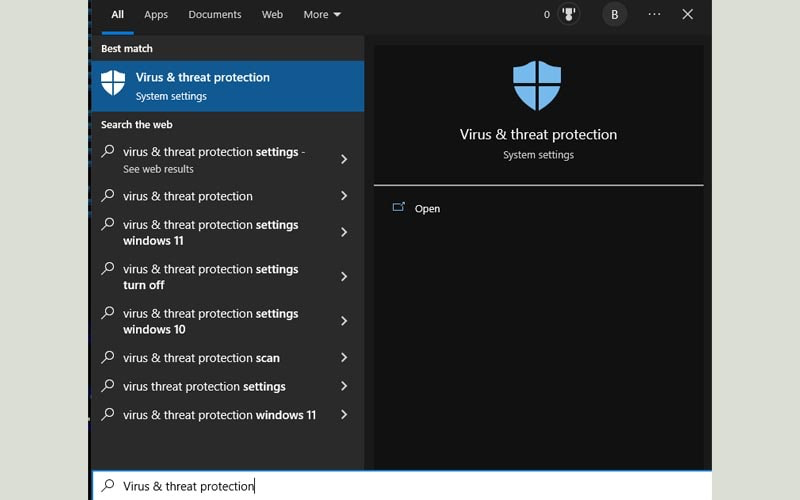
Task: Select 'virus & threat protection windows 11' suggestion
Action: 219,415
